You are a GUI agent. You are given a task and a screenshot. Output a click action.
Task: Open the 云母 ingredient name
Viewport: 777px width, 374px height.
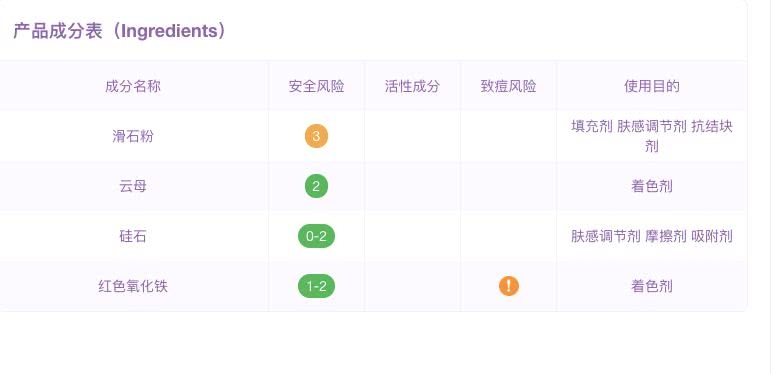[133, 186]
